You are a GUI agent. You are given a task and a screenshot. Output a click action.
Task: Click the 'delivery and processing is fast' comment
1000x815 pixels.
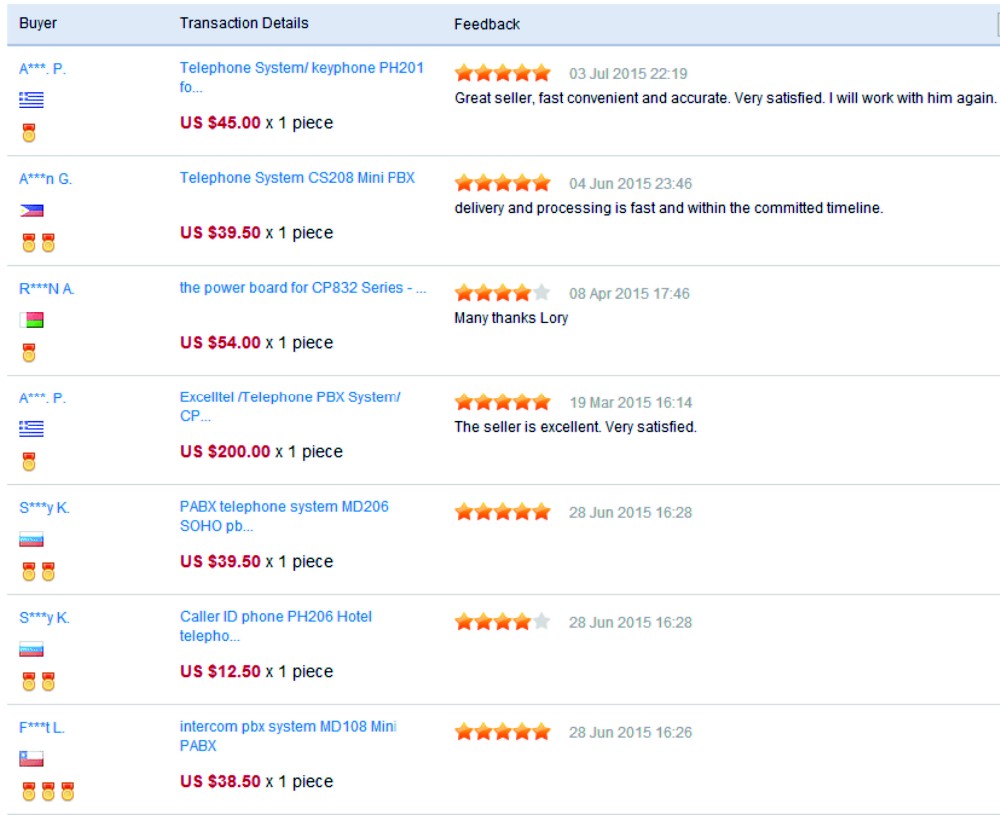tap(668, 208)
